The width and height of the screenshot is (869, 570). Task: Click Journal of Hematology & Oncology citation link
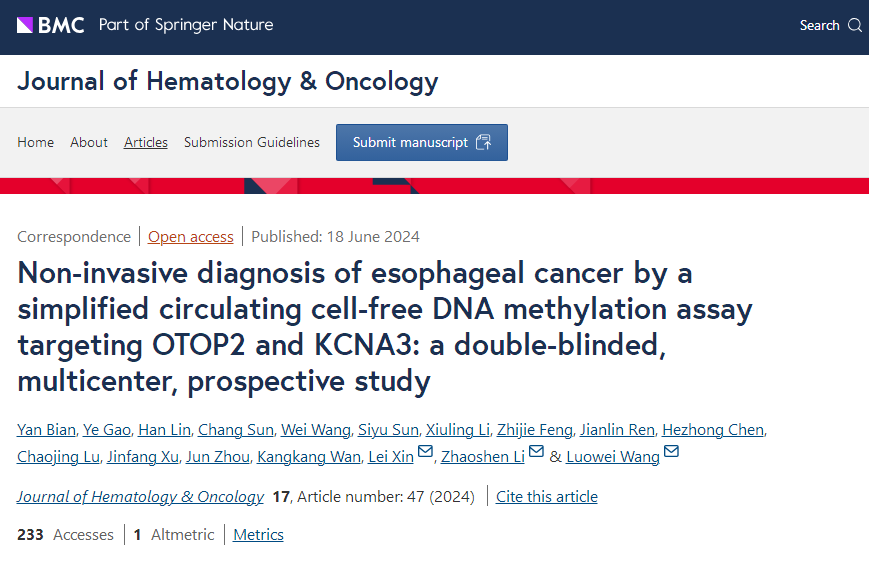(x=140, y=496)
